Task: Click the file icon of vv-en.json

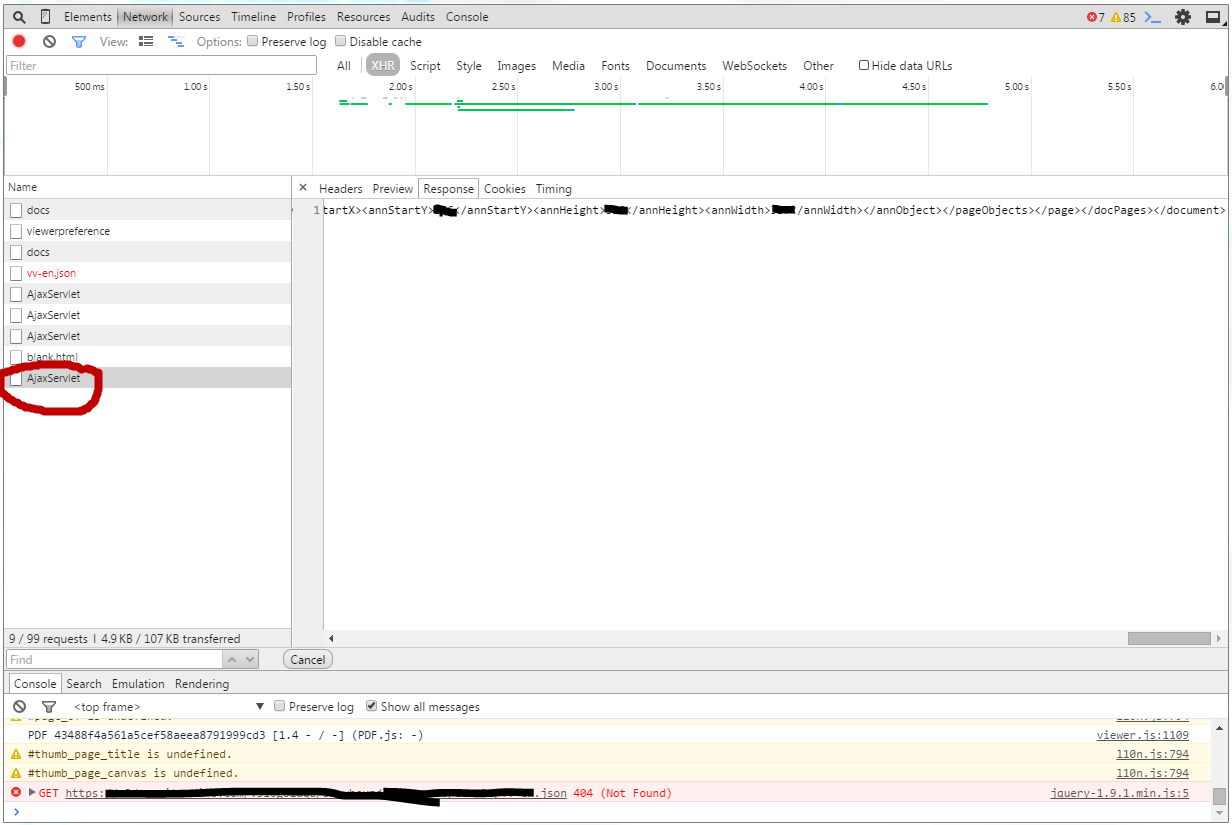Action: (16, 273)
